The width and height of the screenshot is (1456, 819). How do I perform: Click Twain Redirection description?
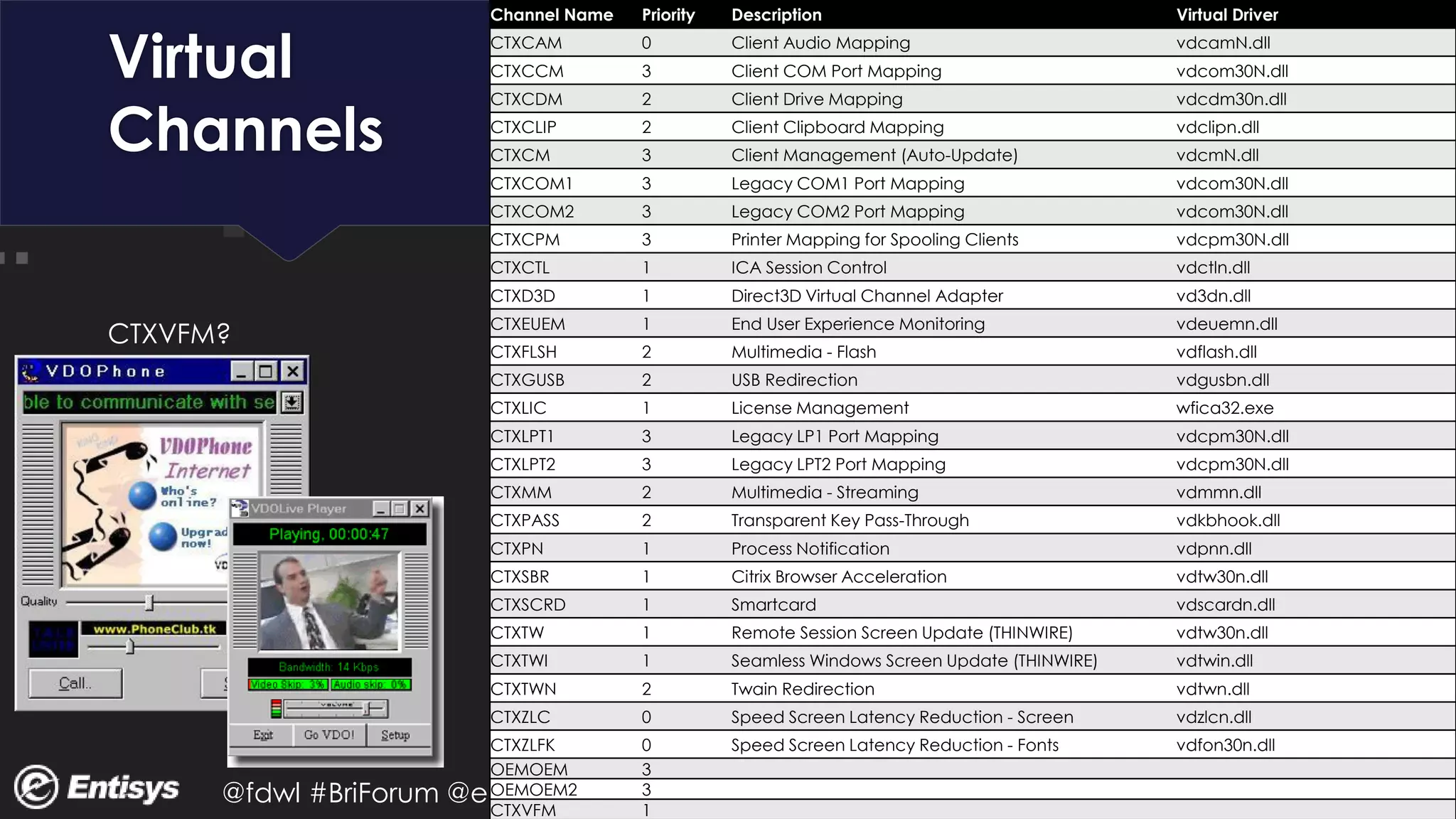click(x=803, y=689)
